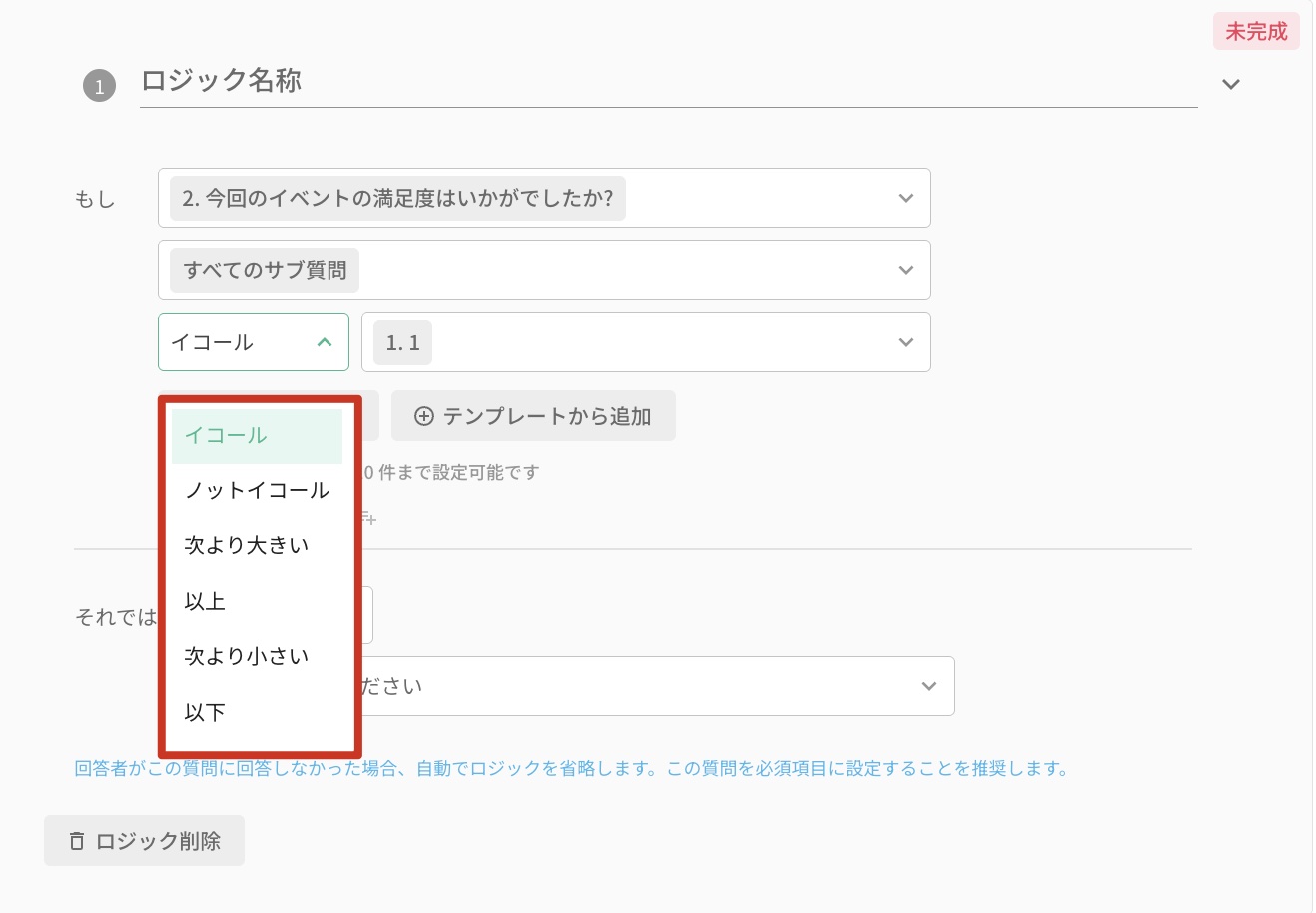The width and height of the screenshot is (1316, 913).
Task: Choose 次より小さい from the operator list
Action: (258, 656)
